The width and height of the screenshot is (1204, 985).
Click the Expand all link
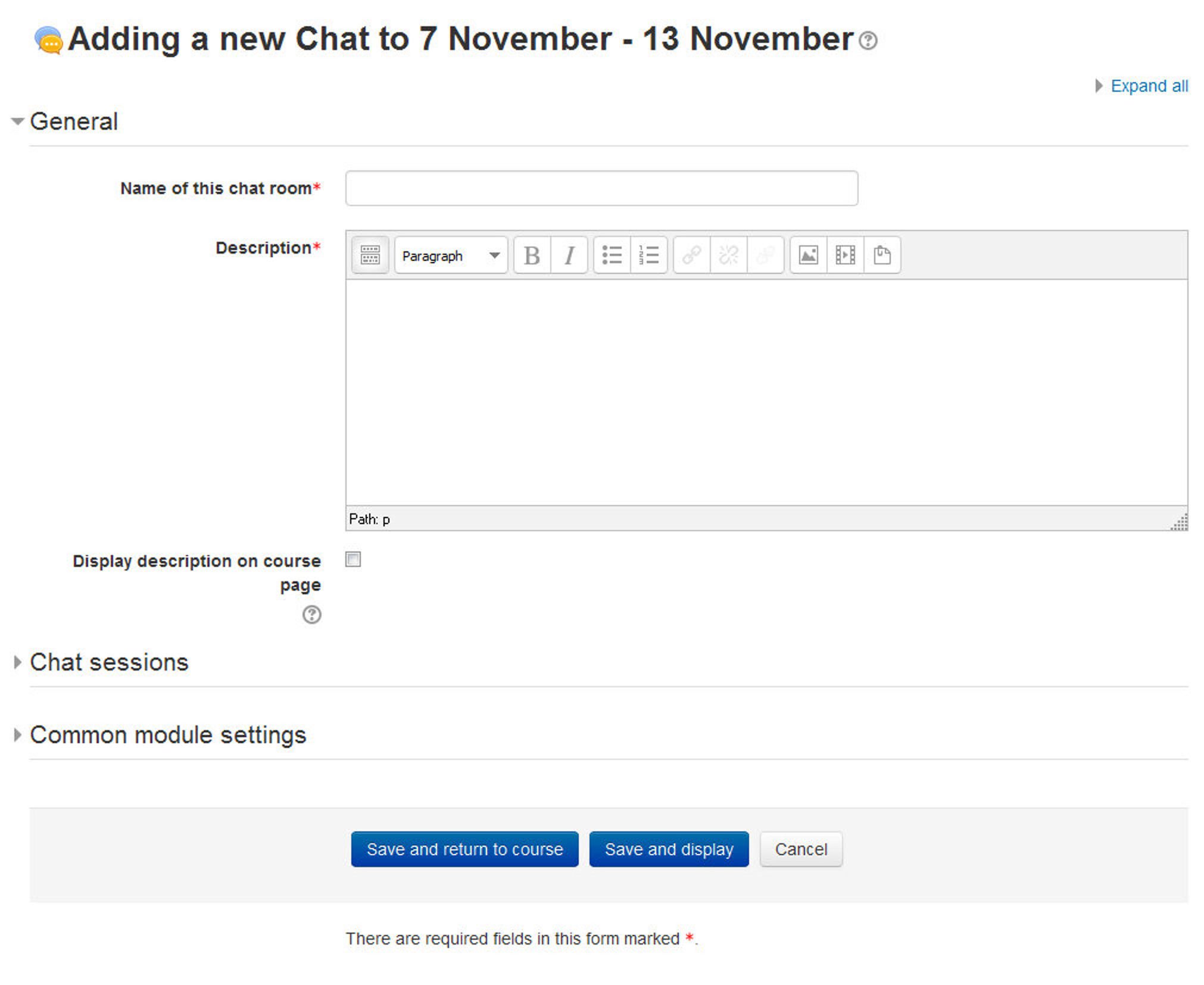[x=1148, y=85]
